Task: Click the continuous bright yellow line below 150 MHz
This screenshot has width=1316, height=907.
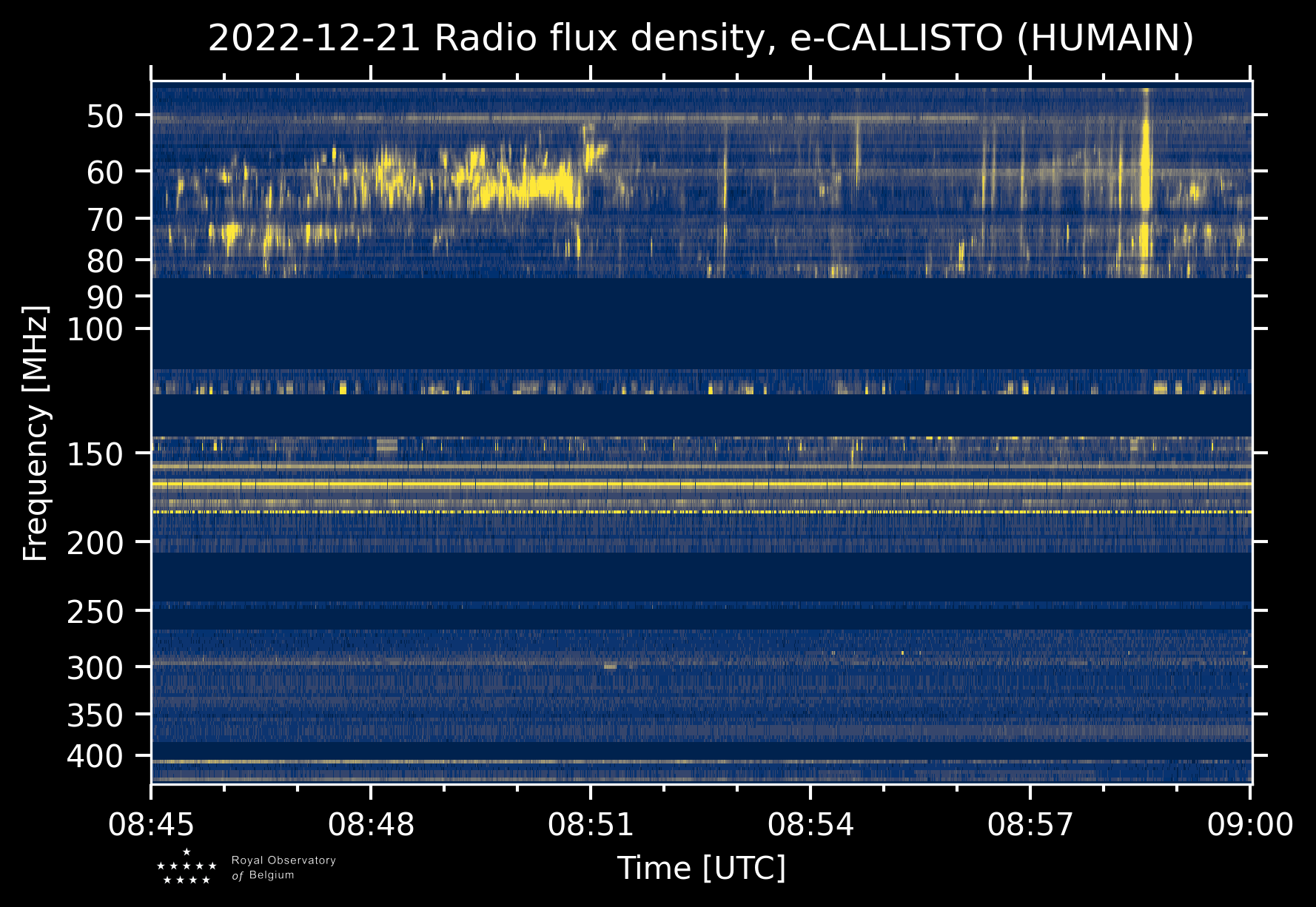Action: [701, 484]
